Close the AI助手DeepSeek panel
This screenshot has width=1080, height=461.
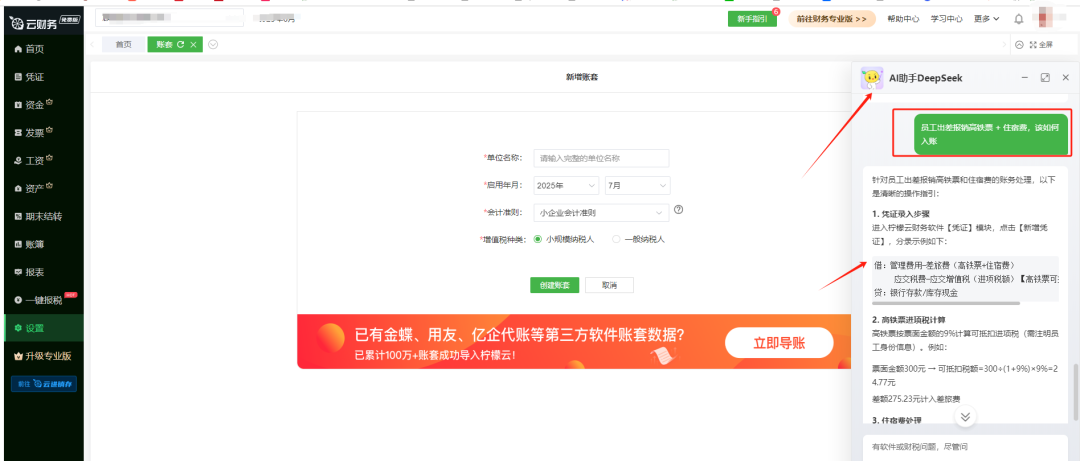click(1066, 78)
